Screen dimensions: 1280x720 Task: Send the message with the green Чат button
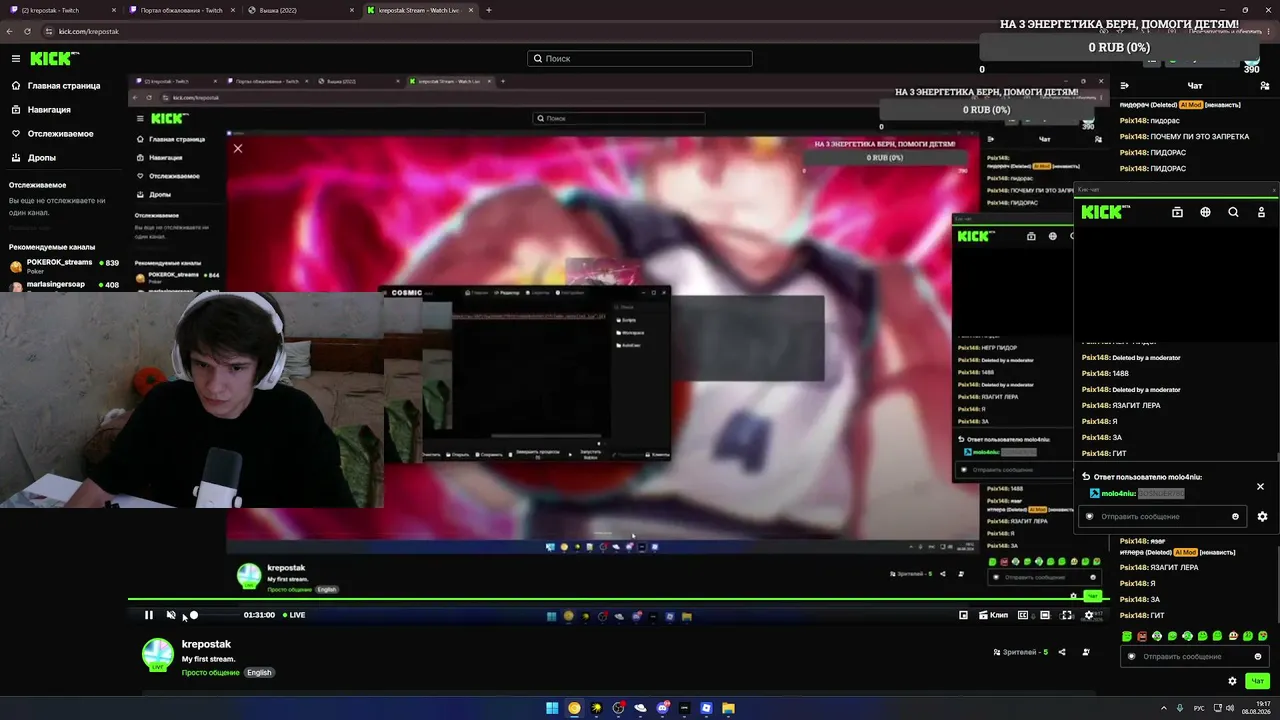1258,681
